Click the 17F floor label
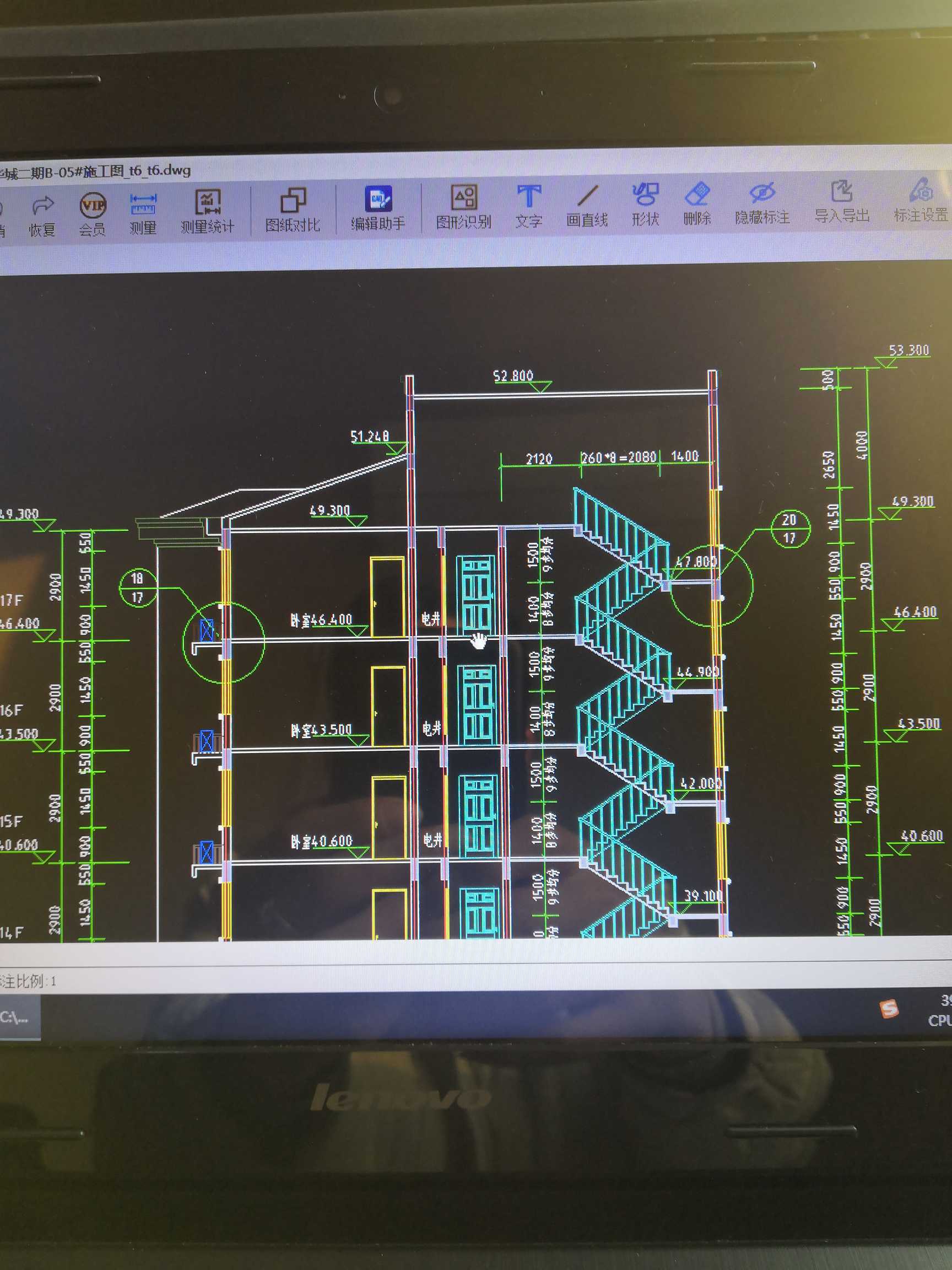This screenshot has height=1270, width=952. click(x=12, y=601)
